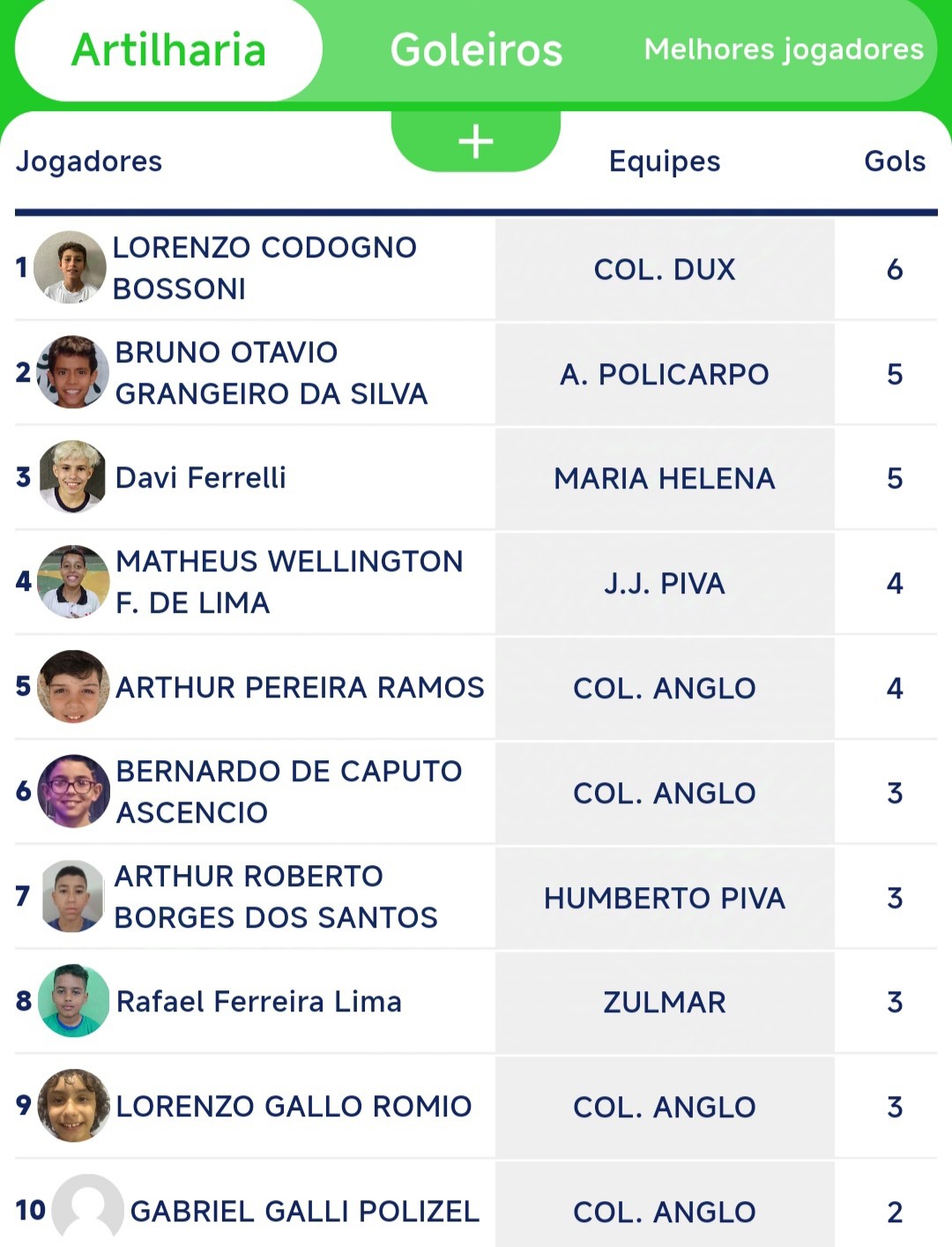View Arthur Roberto Borges dos Santos's avatar
This screenshot has width=952, height=1247.
click(x=73, y=896)
